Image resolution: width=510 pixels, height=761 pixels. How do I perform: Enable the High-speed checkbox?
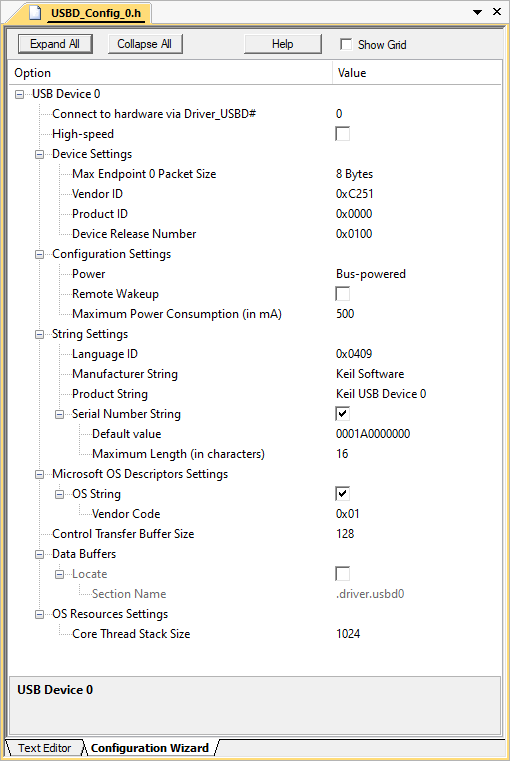pyautogui.click(x=343, y=133)
